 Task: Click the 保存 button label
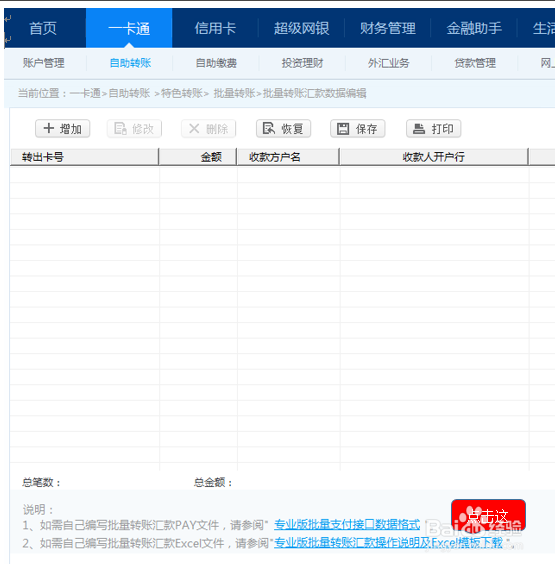(367, 129)
